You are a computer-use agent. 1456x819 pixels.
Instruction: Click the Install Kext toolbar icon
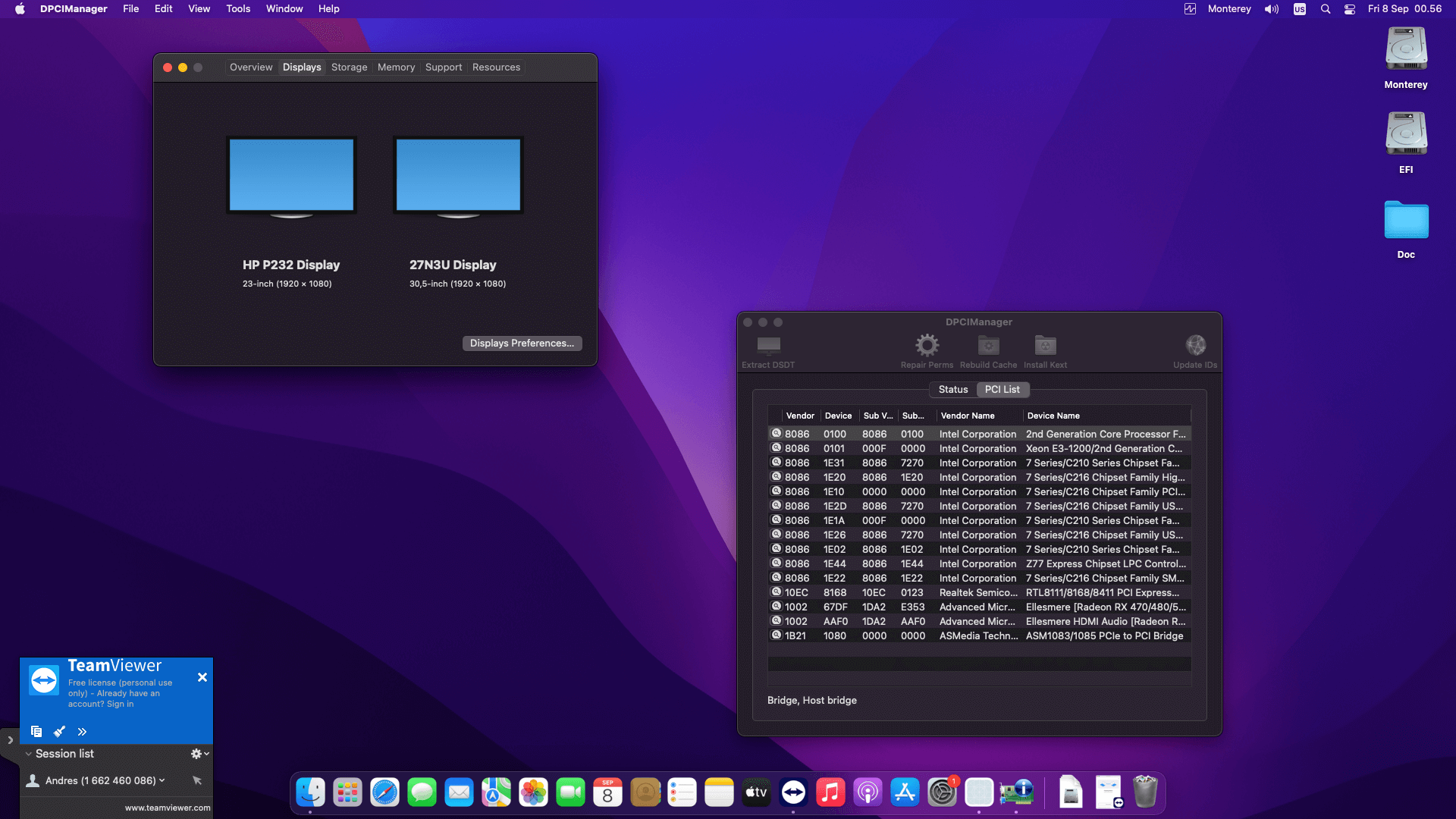coord(1045,346)
